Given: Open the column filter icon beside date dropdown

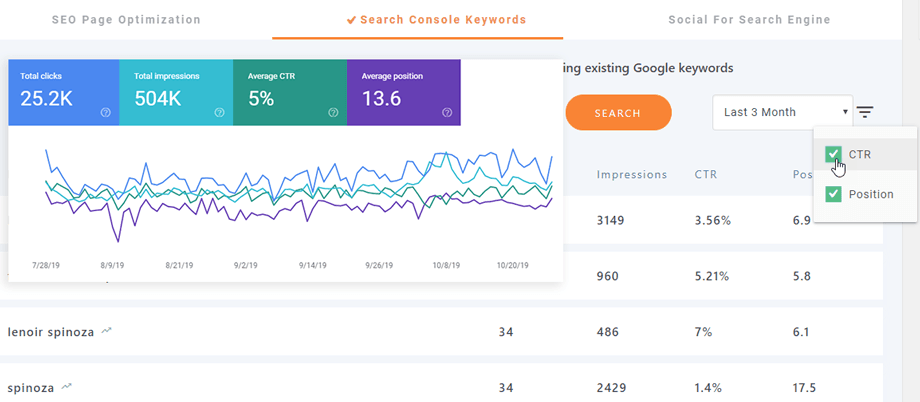Looking at the screenshot, I should [x=865, y=113].
